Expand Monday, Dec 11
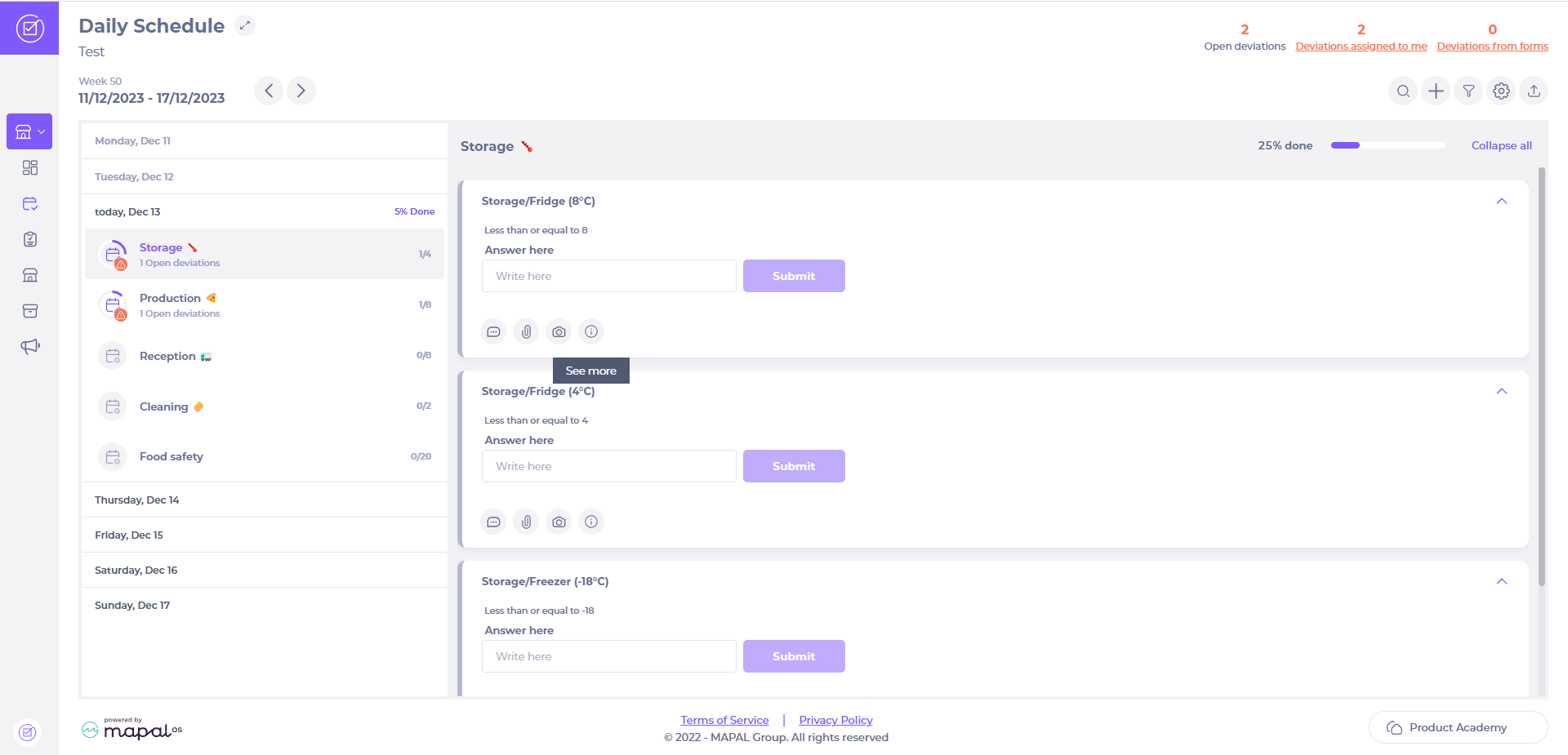 click(x=265, y=141)
